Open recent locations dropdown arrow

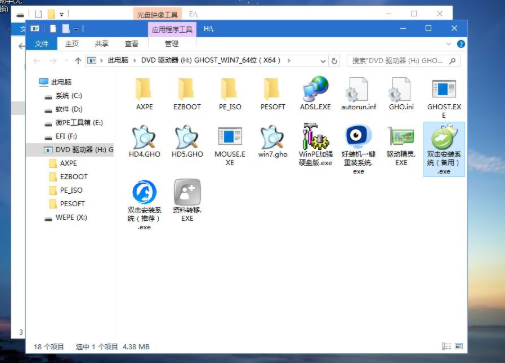(66, 61)
